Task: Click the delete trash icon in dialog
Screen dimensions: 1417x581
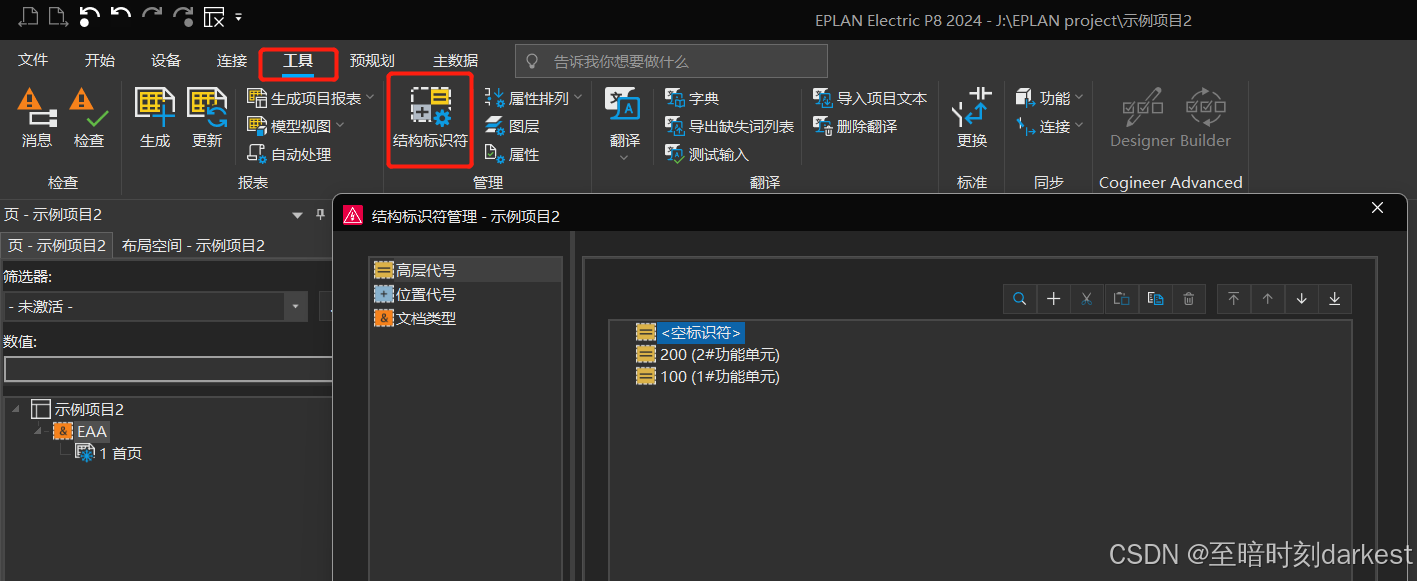Action: (1188, 298)
